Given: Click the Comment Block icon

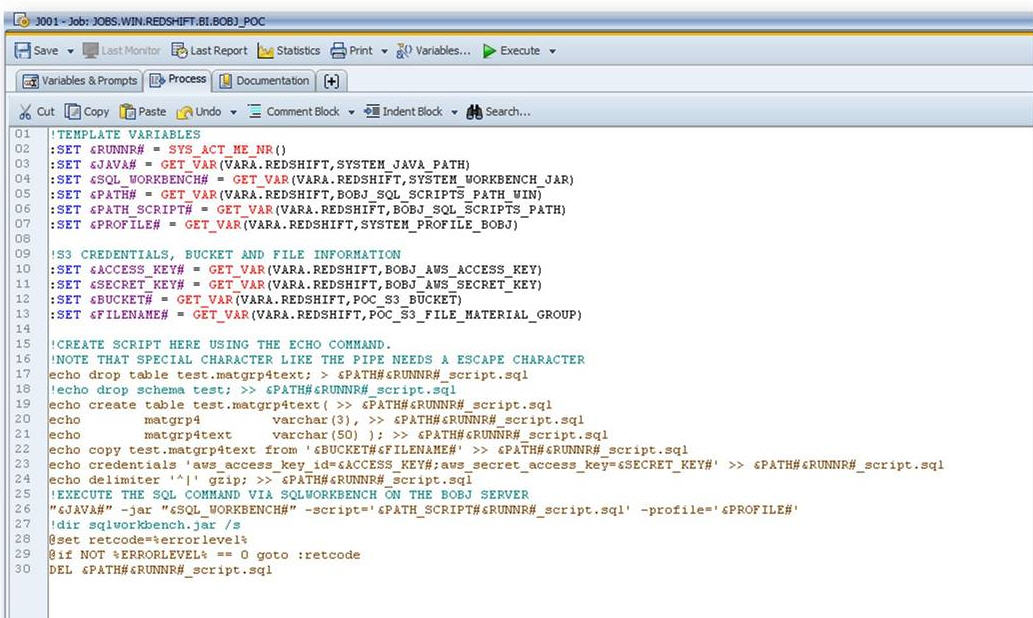Looking at the screenshot, I should point(254,111).
